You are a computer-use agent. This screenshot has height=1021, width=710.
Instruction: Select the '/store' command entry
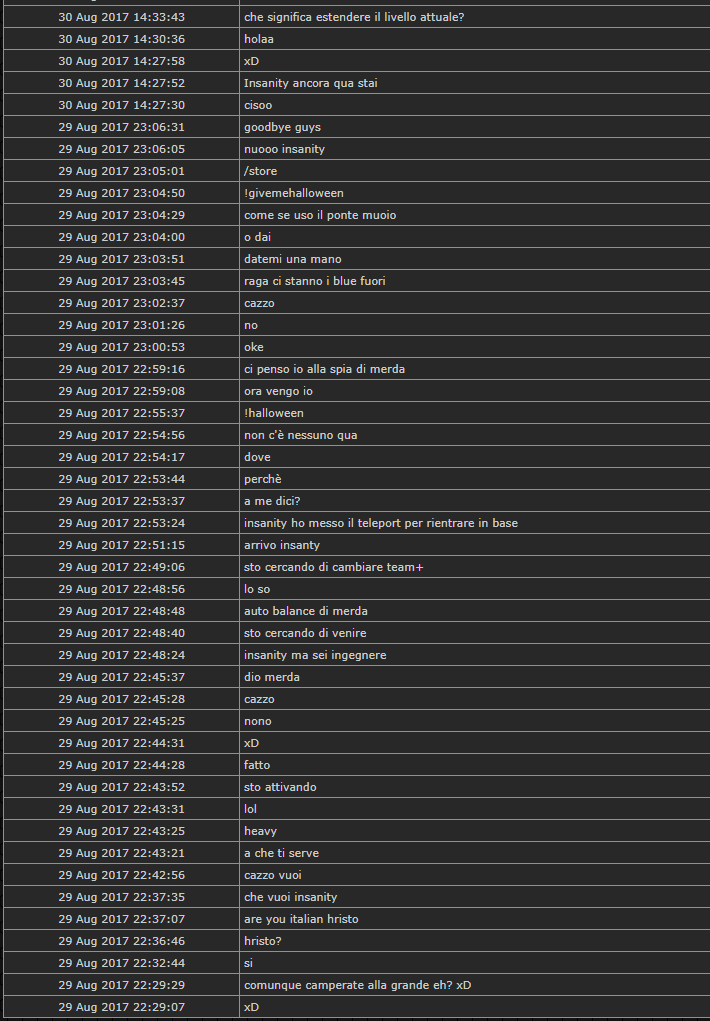coord(261,171)
